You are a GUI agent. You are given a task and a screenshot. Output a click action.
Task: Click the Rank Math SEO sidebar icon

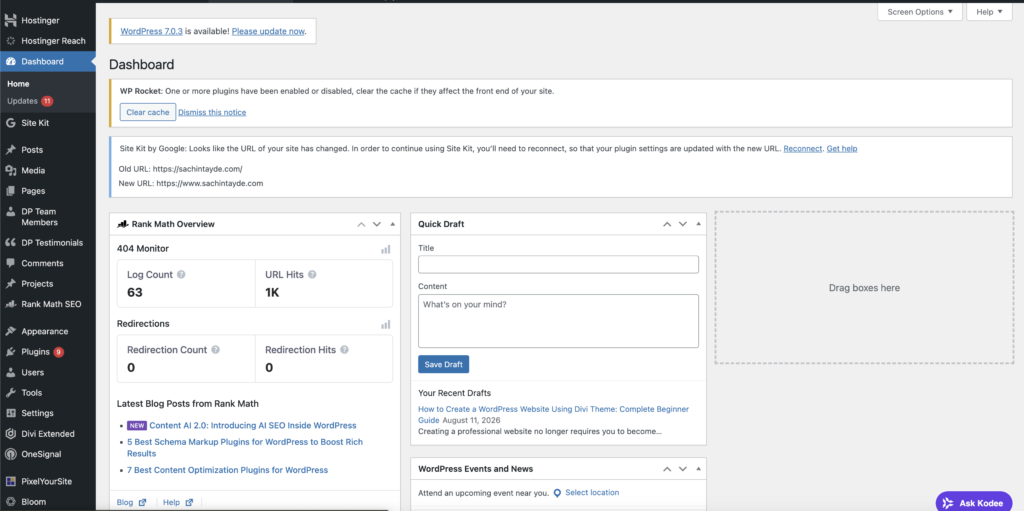click(x=10, y=304)
